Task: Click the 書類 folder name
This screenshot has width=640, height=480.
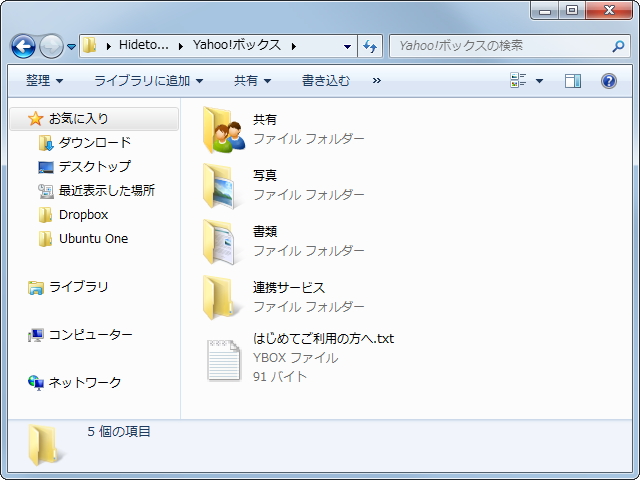Action: tap(265, 231)
